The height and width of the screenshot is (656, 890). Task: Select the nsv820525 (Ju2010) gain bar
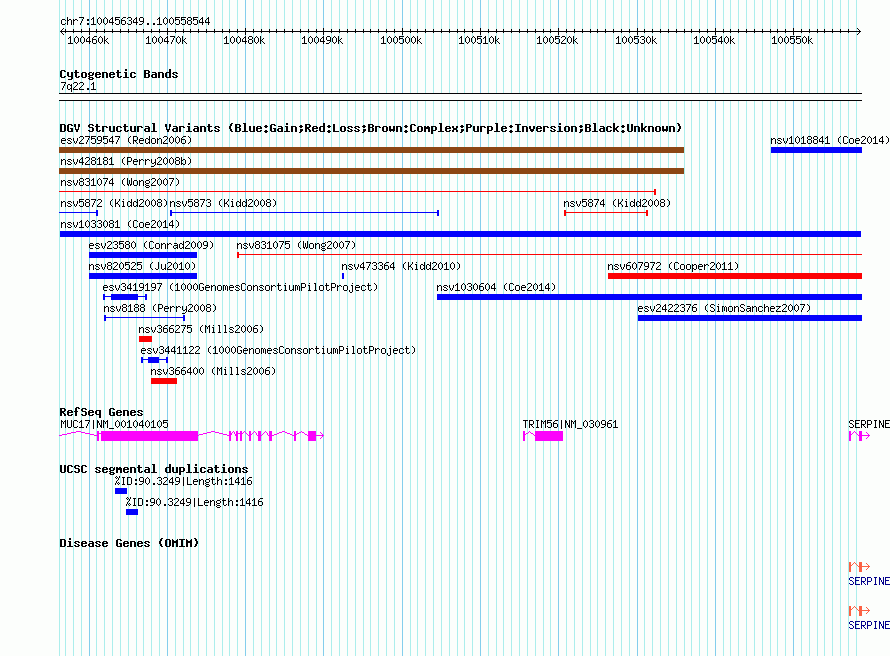[143, 276]
